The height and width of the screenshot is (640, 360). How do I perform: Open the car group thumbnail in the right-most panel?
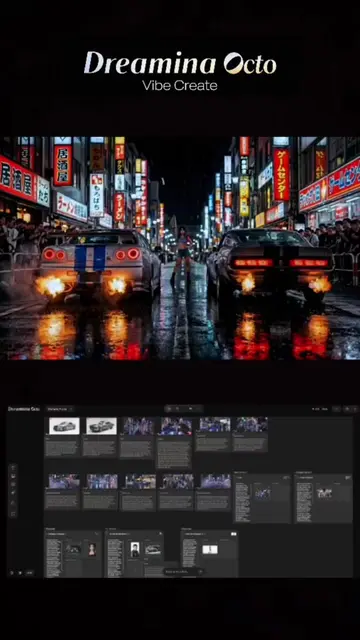[x=324, y=493]
